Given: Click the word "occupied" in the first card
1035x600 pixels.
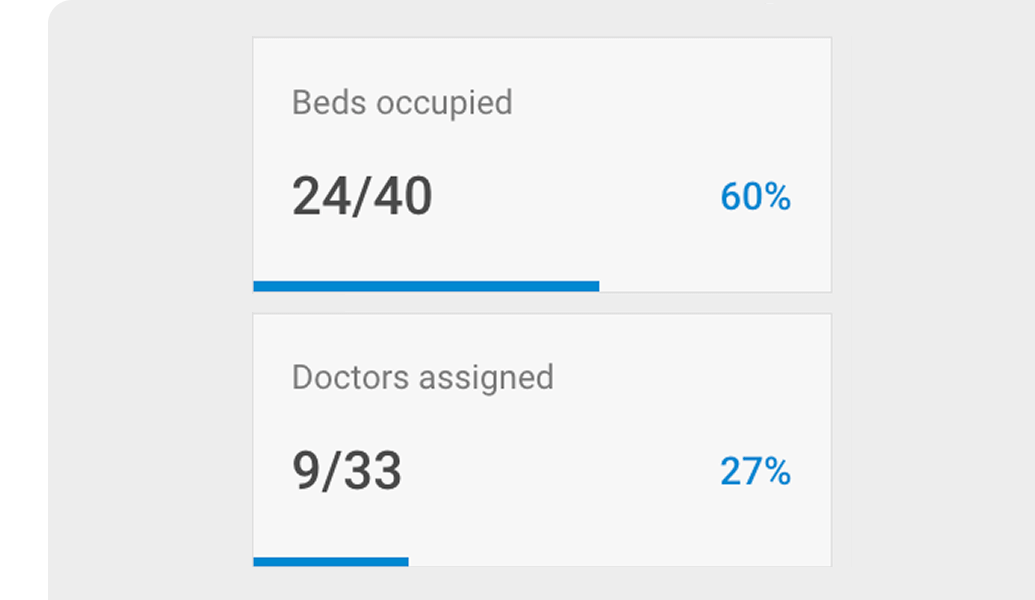Looking at the screenshot, I should coord(444,104).
